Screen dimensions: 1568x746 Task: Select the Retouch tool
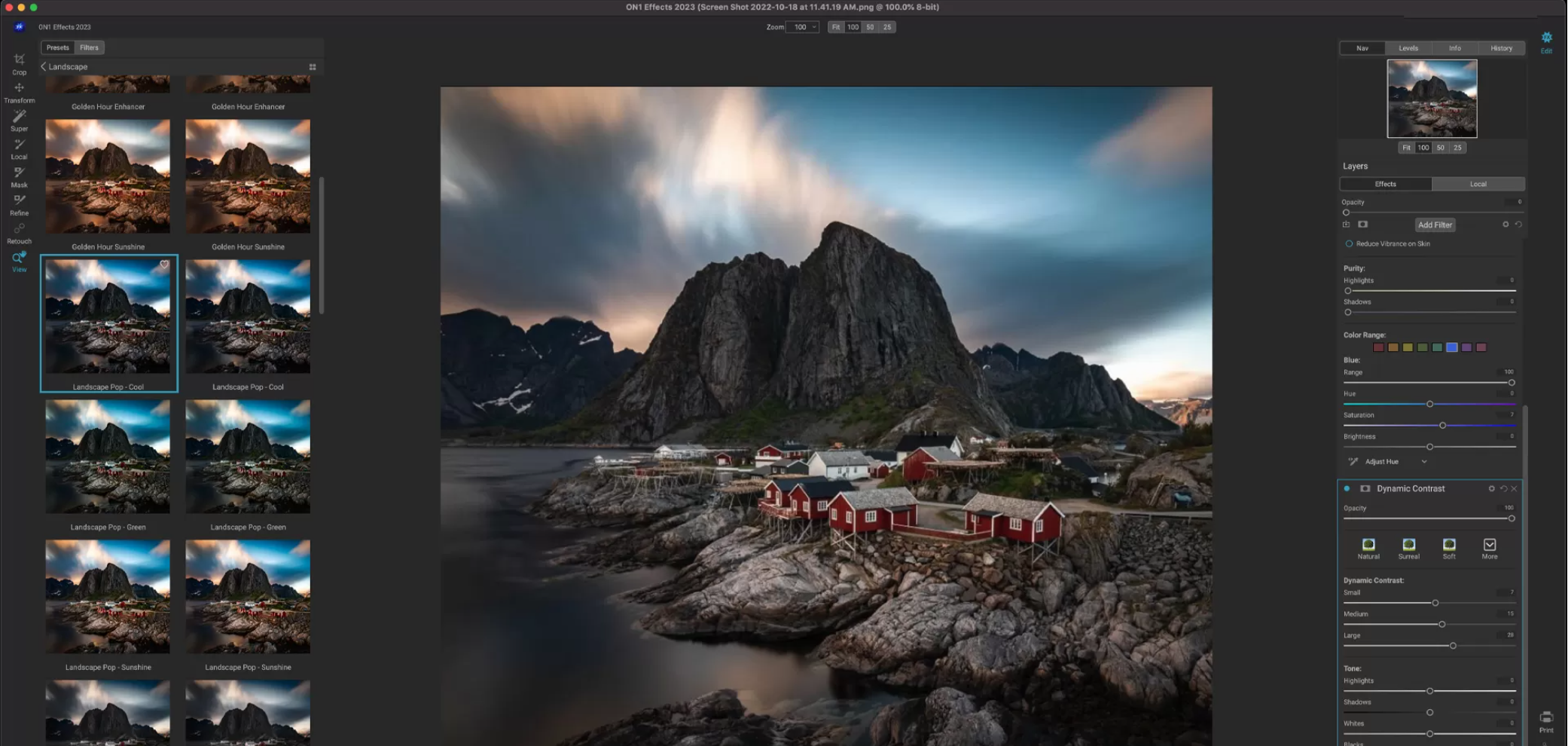coord(19,233)
